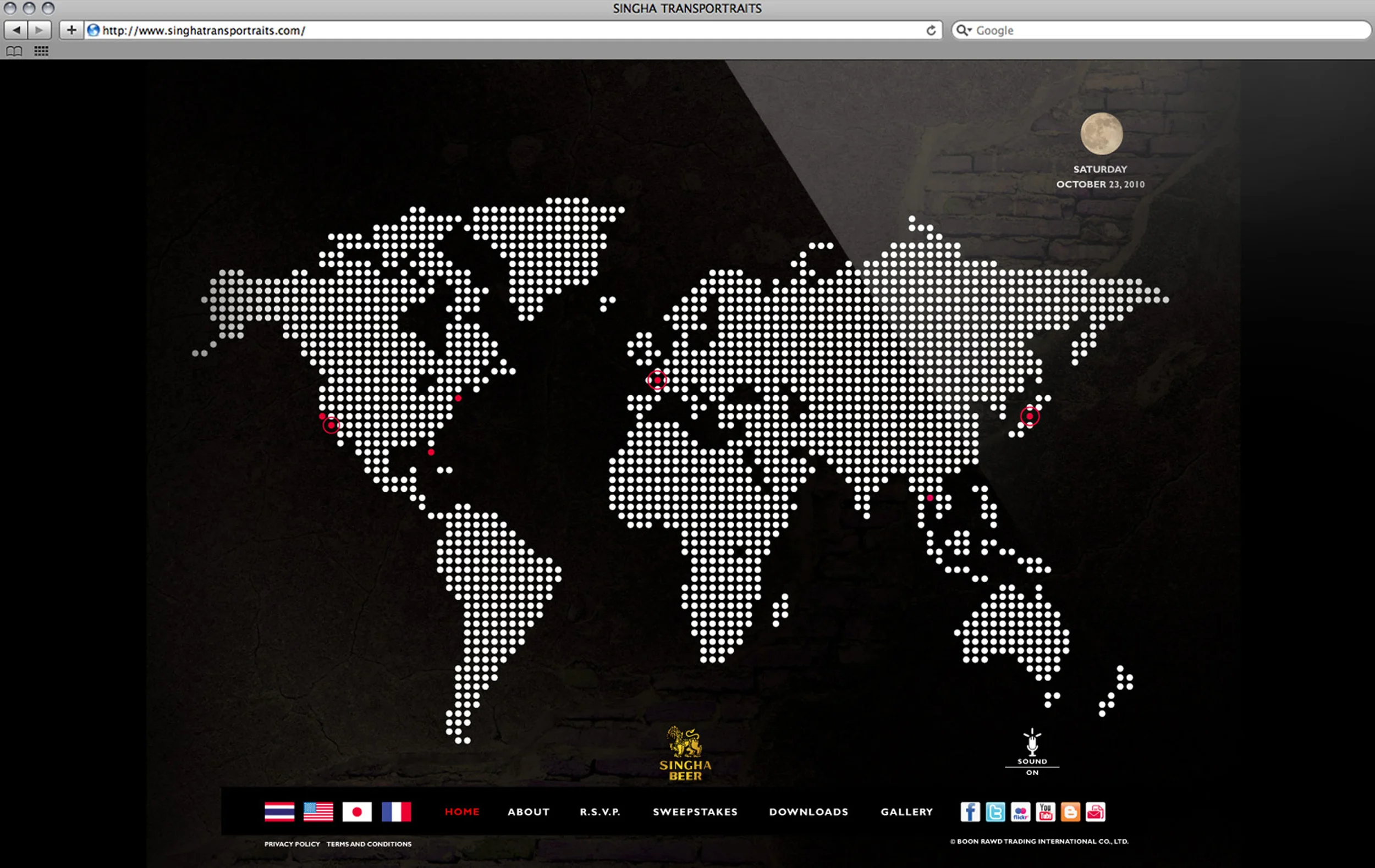Switch to the Japan flag language
The width and height of the screenshot is (1375, 868).
click(x=357, y=811)
